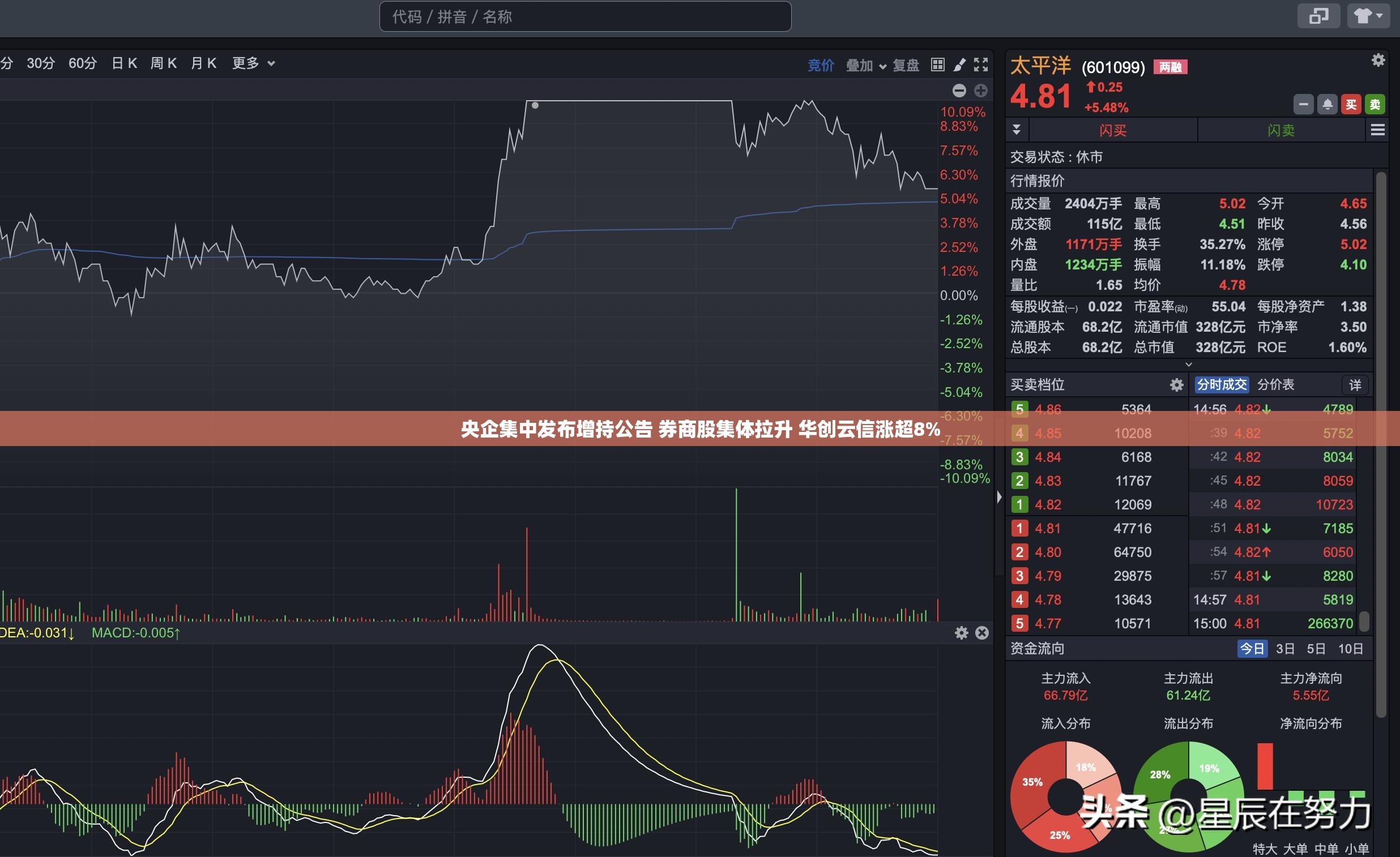This screenshot has width=1400, height=857.
Task: Open the 更多 periods dropdown
Action: (253, 63)
